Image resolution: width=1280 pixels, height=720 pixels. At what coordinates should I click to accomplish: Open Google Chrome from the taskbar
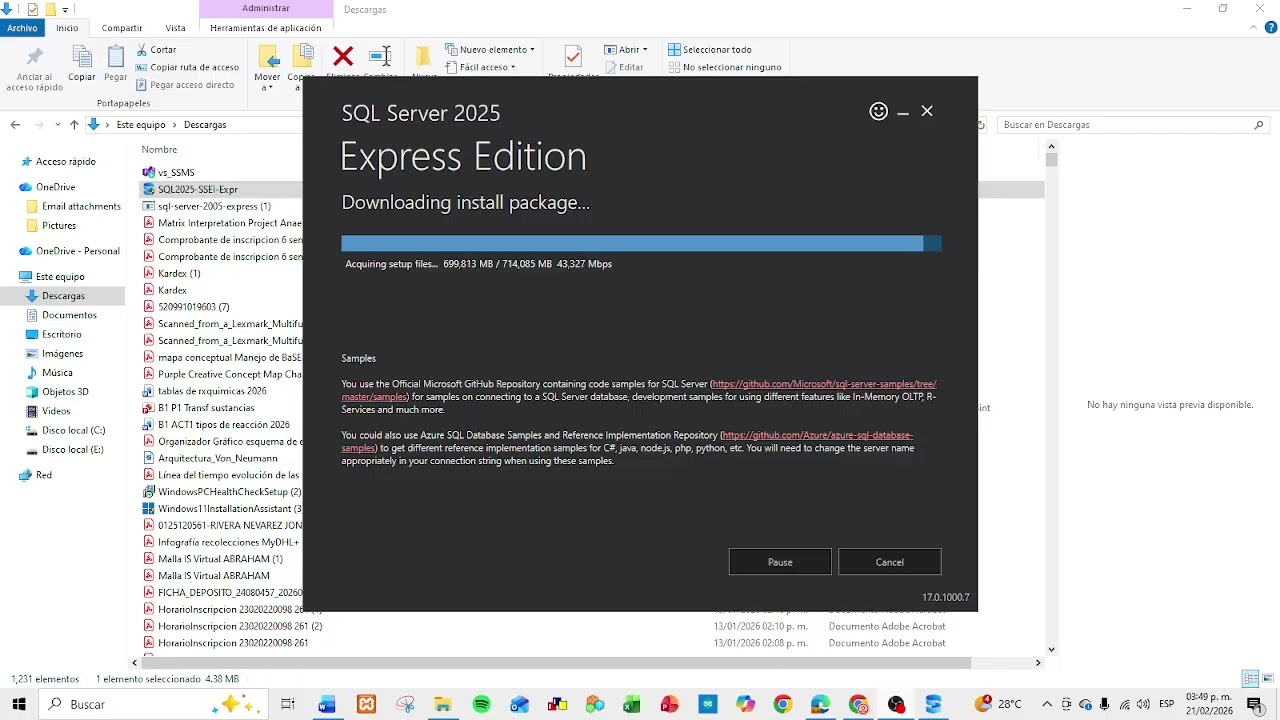pyautogui.click(x=783, y=704)
